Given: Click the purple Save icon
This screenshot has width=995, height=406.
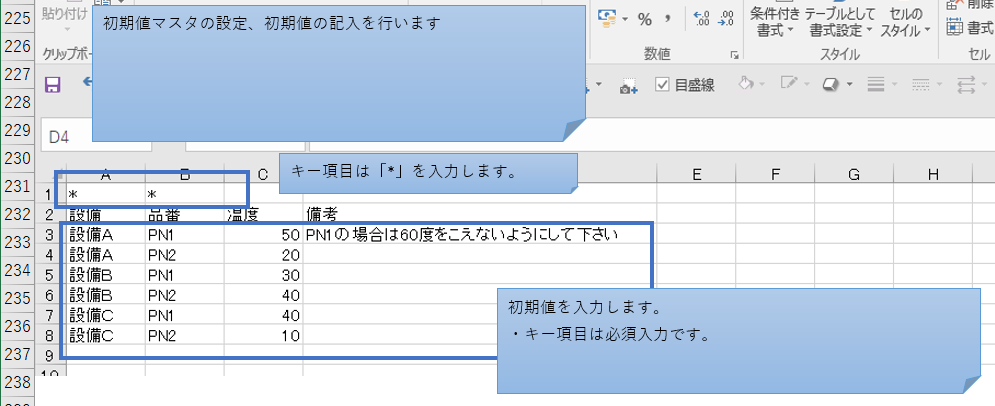Looking at the screenshot, I should click(54, 86).
